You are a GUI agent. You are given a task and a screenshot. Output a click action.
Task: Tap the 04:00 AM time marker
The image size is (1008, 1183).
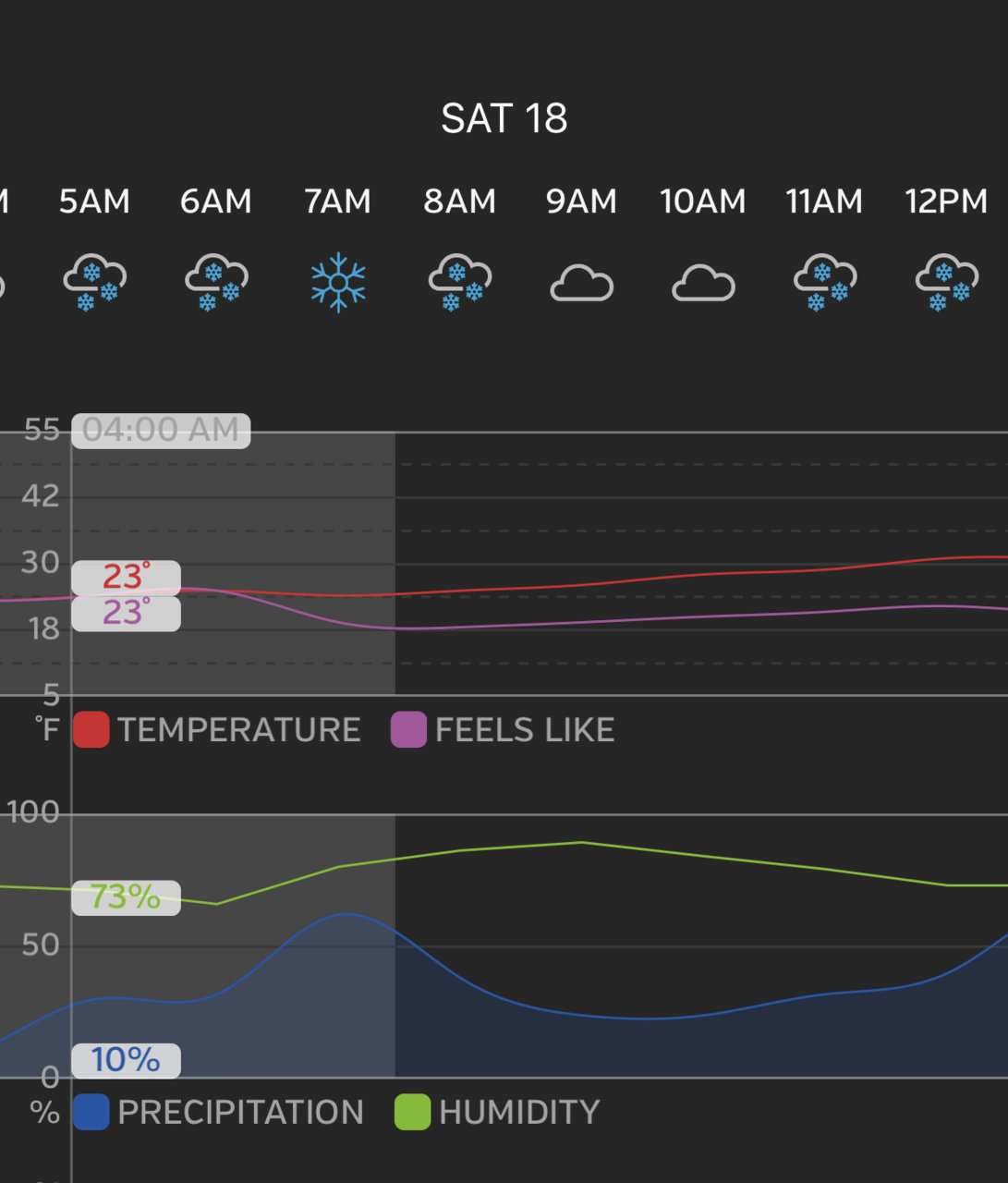coord(161,431)
